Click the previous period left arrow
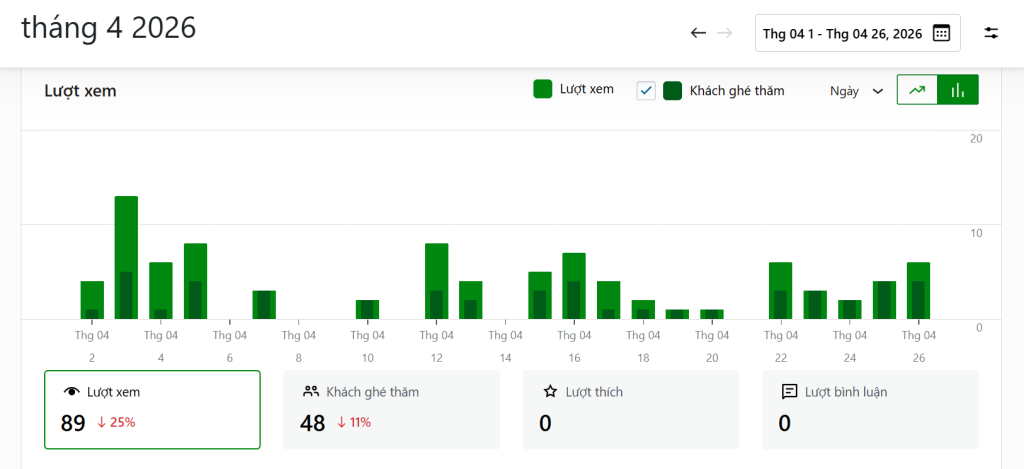Image resolution: width=1024 pixels, height=469 pixels. tap(698, 33)
